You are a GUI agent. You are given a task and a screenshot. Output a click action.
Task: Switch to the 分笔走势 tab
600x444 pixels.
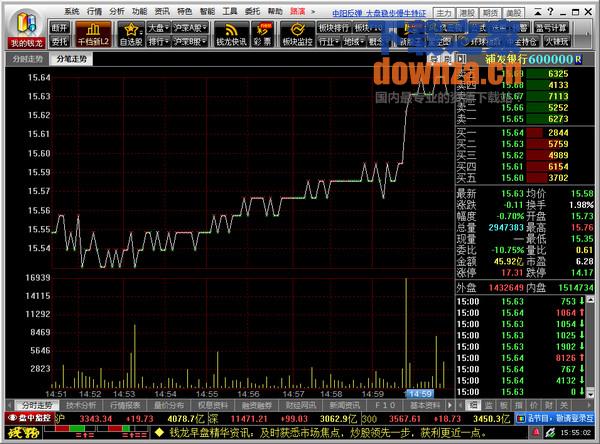(71, 60)
